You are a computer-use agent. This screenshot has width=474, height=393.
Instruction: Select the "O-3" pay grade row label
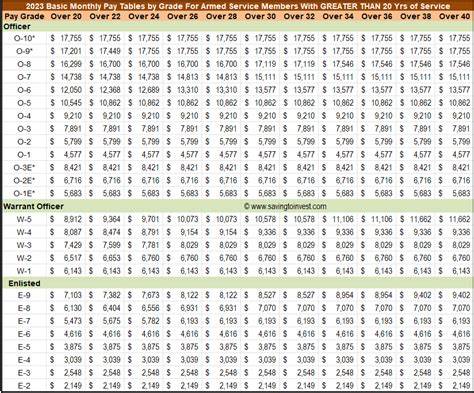click(24, 129)
